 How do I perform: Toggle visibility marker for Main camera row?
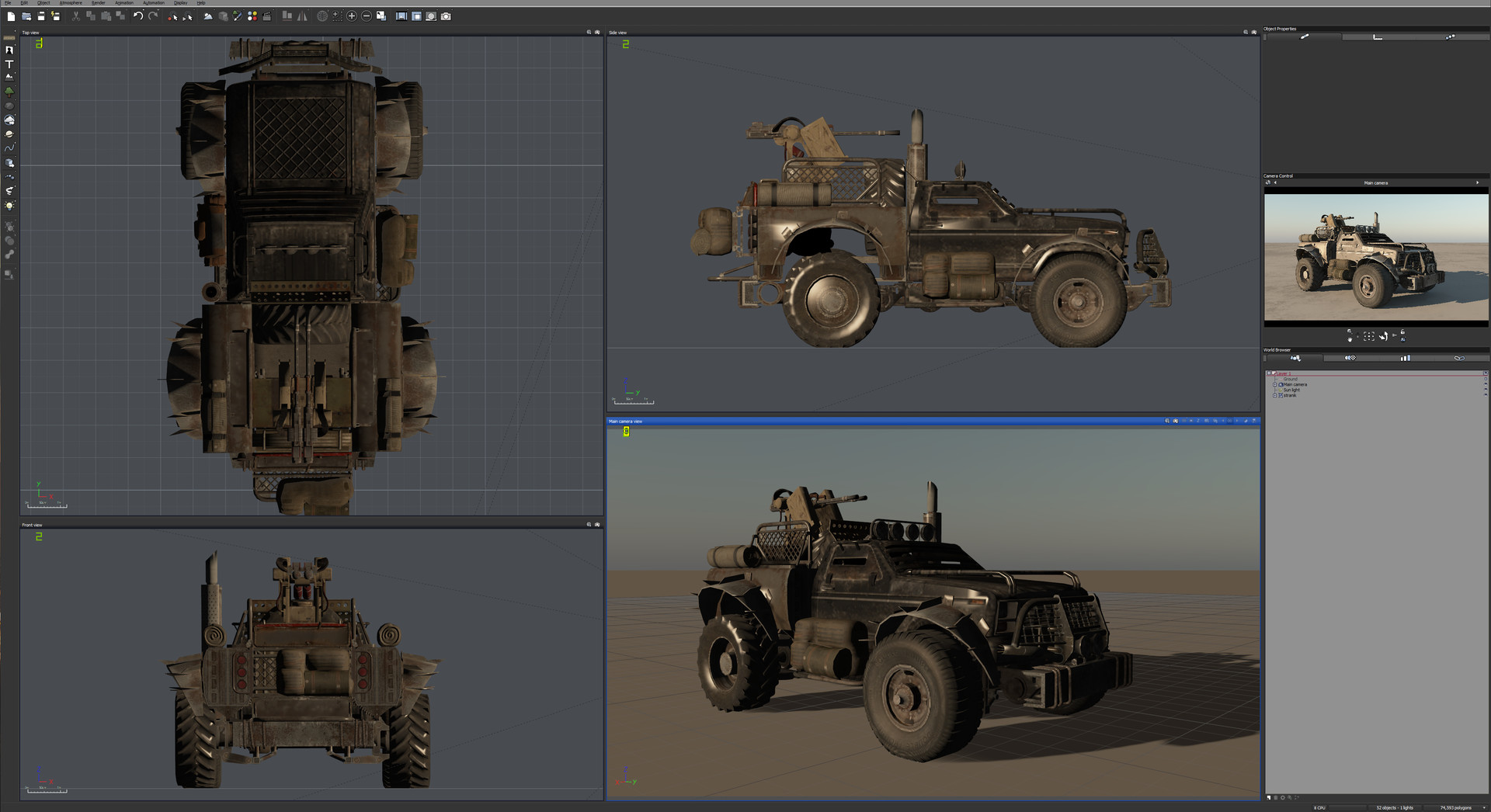[1486, 384]
